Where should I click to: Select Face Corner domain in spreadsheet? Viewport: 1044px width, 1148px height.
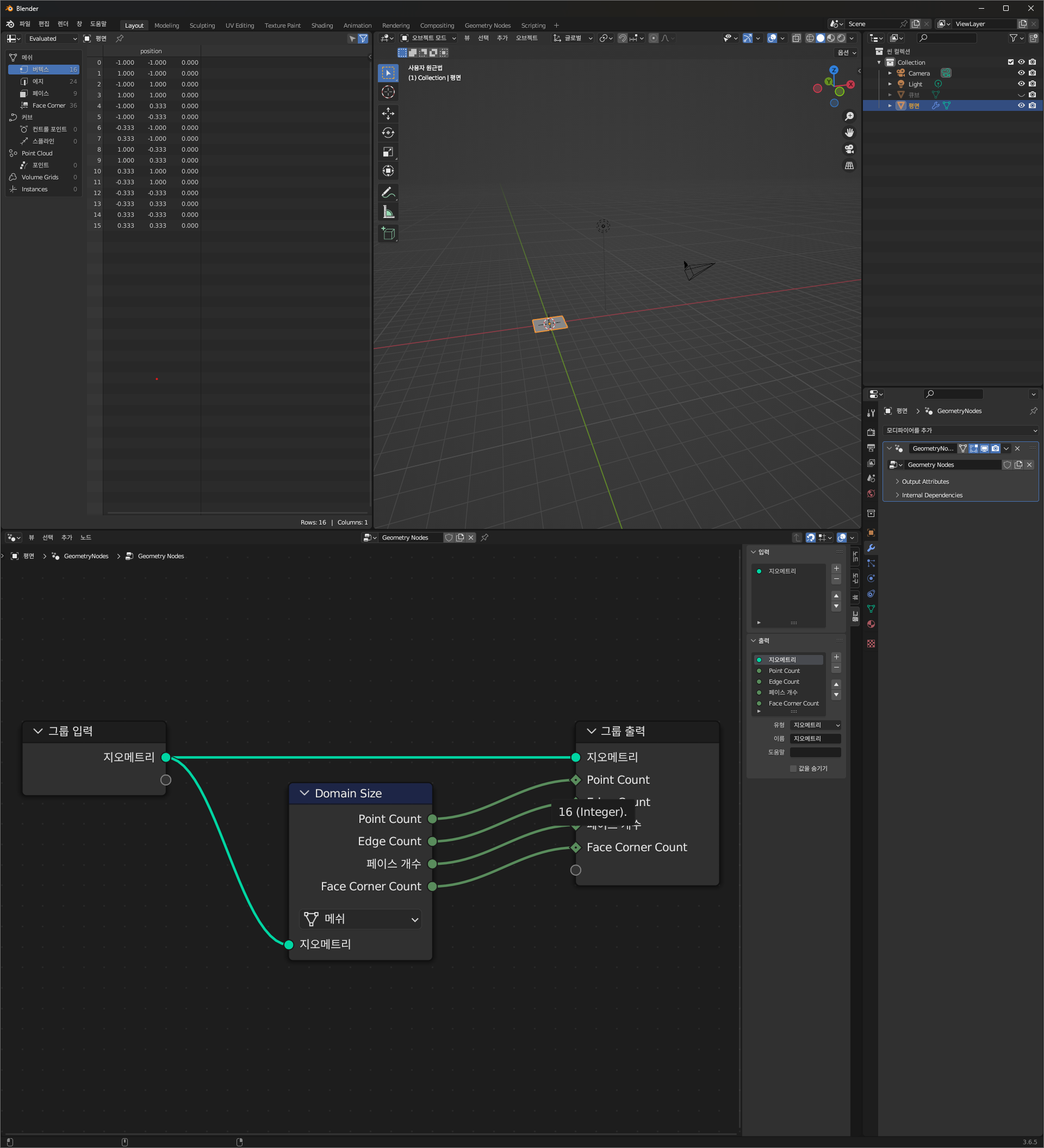tap(48, 105)
